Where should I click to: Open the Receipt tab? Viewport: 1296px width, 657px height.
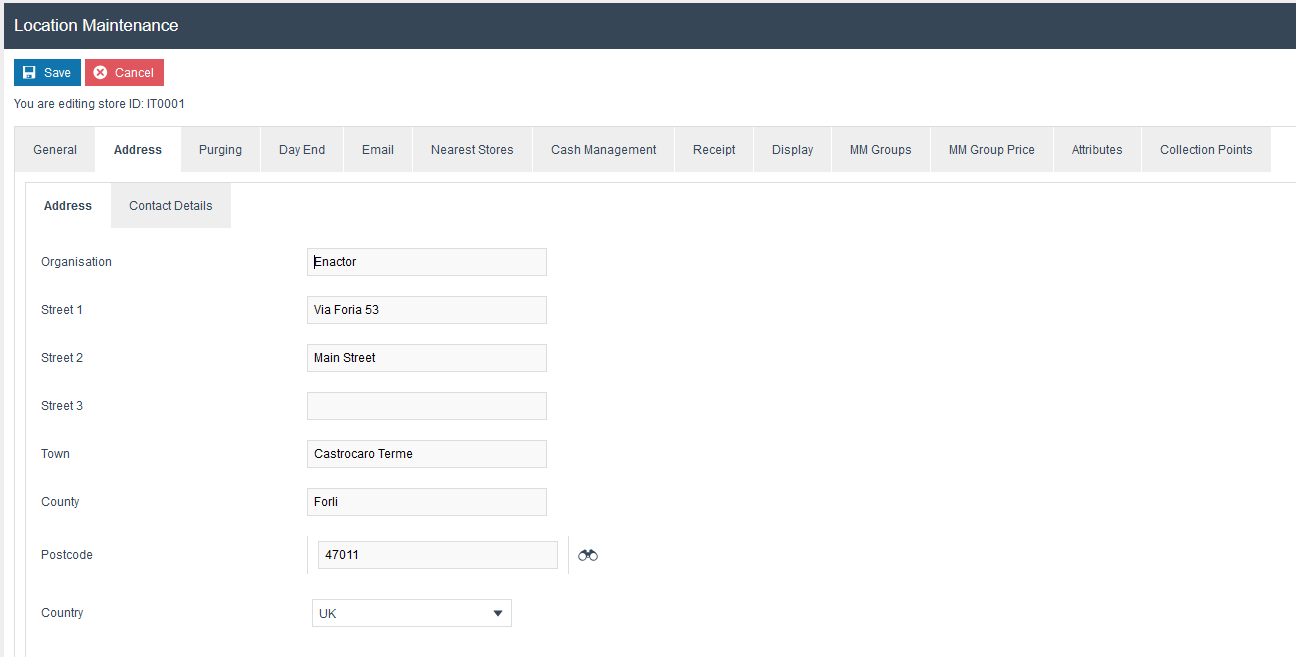point(714,150)
